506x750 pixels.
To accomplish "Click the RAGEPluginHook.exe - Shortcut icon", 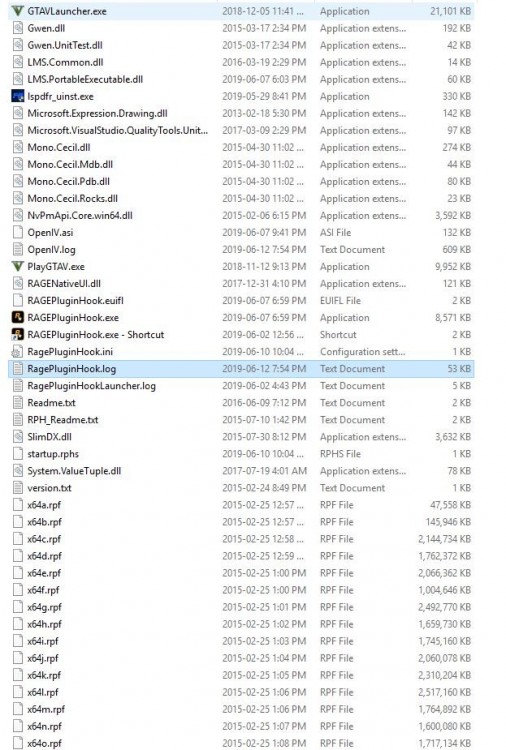I will point(18,335).
